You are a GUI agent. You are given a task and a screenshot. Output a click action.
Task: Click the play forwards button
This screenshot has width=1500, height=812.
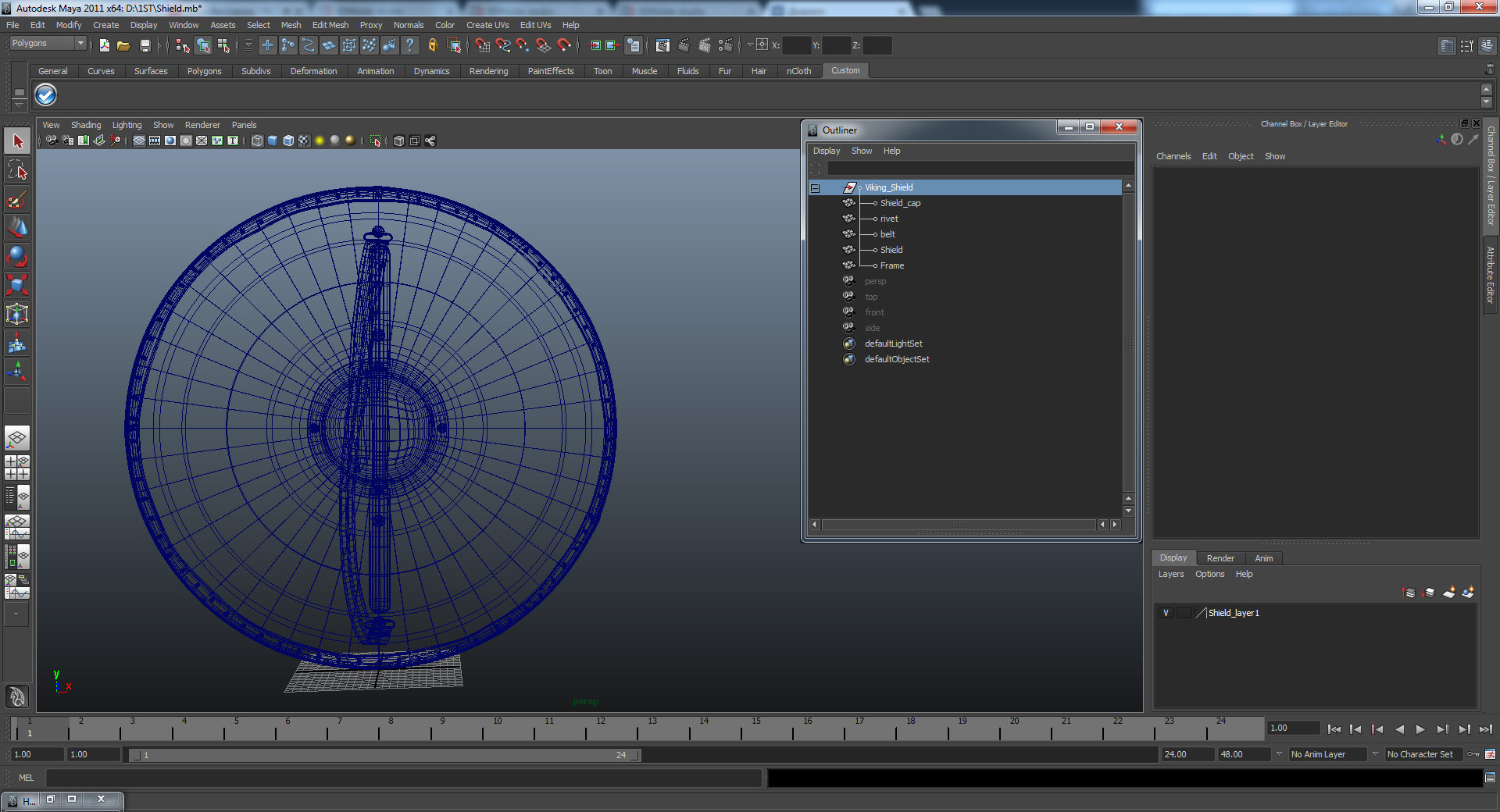(x=1420, y=729)
